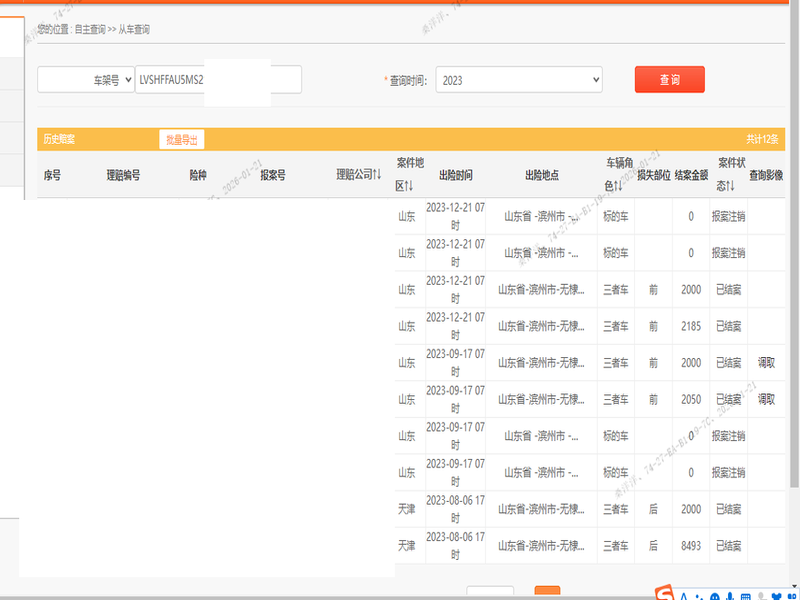Click 调取 link for the 2050 amount claim
The image size is (800, 600).
click(x=765, y=399)
